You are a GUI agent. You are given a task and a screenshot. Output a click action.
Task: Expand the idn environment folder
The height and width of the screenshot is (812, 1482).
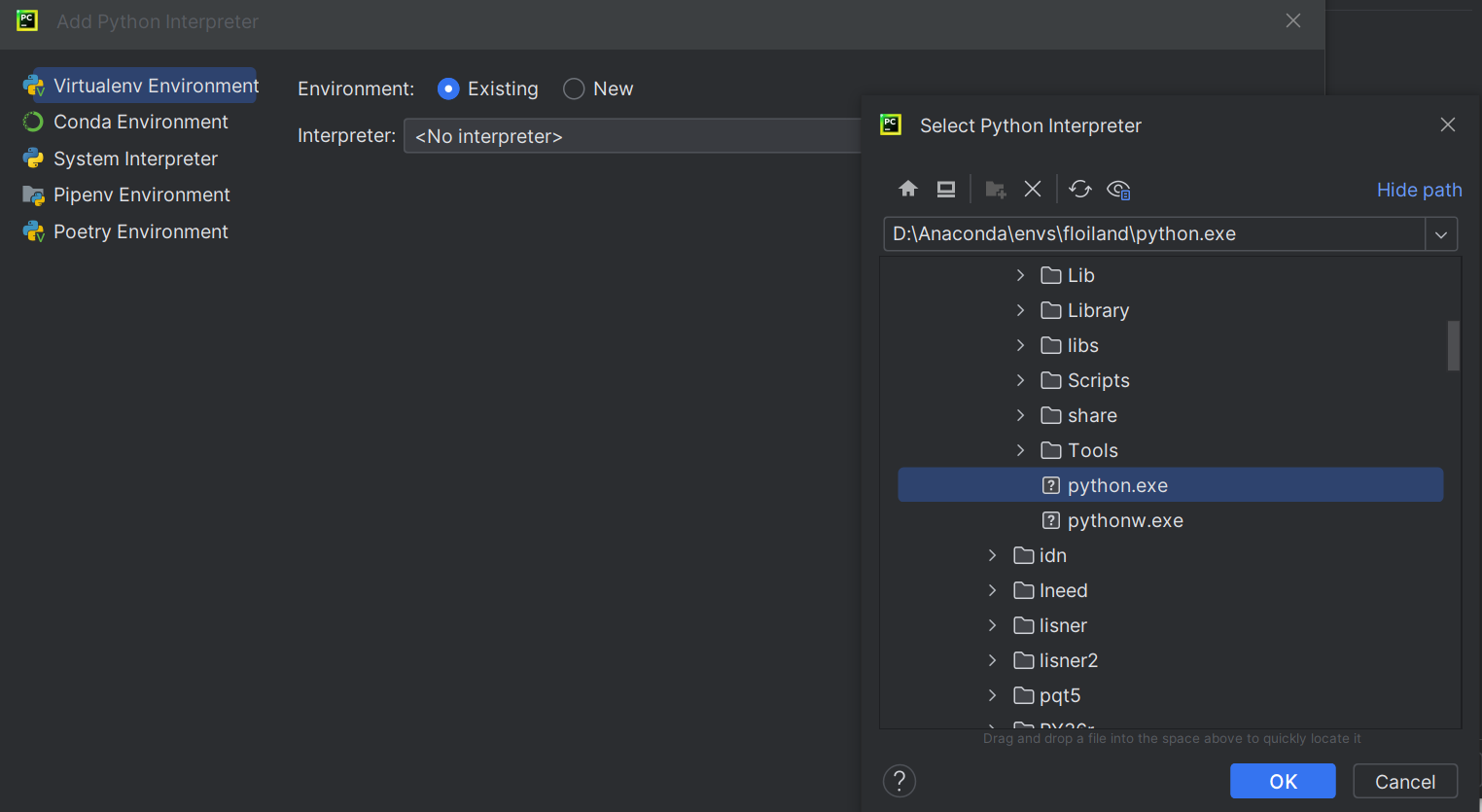pyautogui.click(x=992, y=555)
